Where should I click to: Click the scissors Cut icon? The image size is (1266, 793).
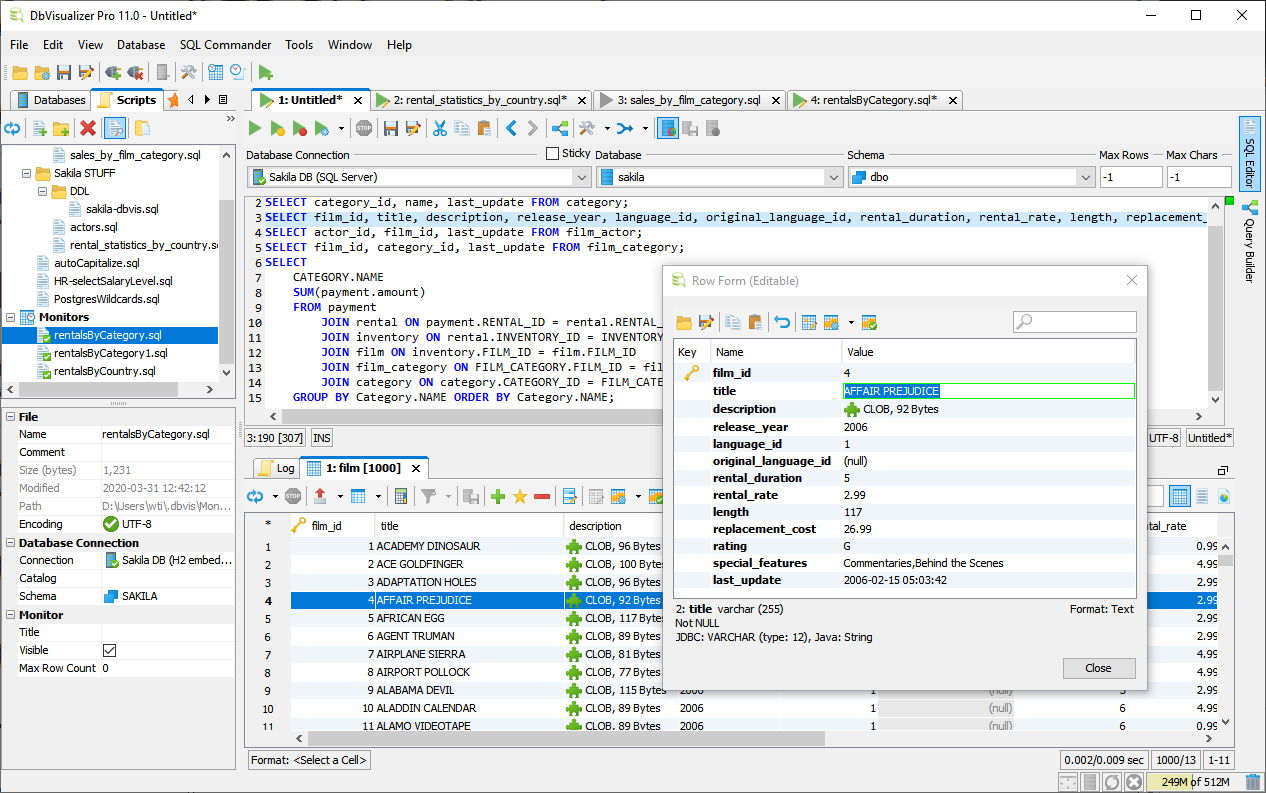point(439,128)
